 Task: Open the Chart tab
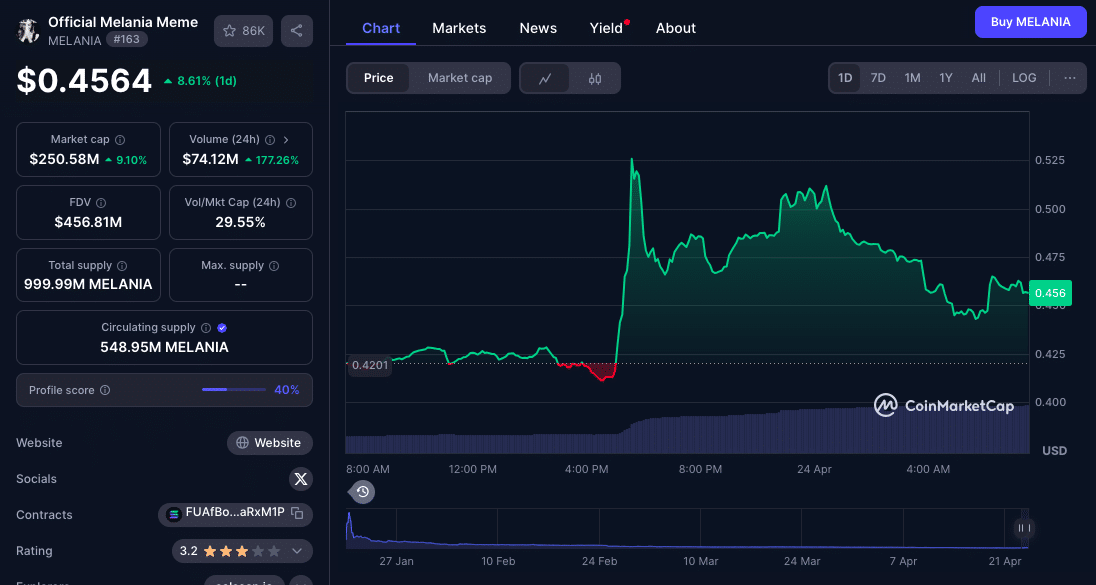381,28
